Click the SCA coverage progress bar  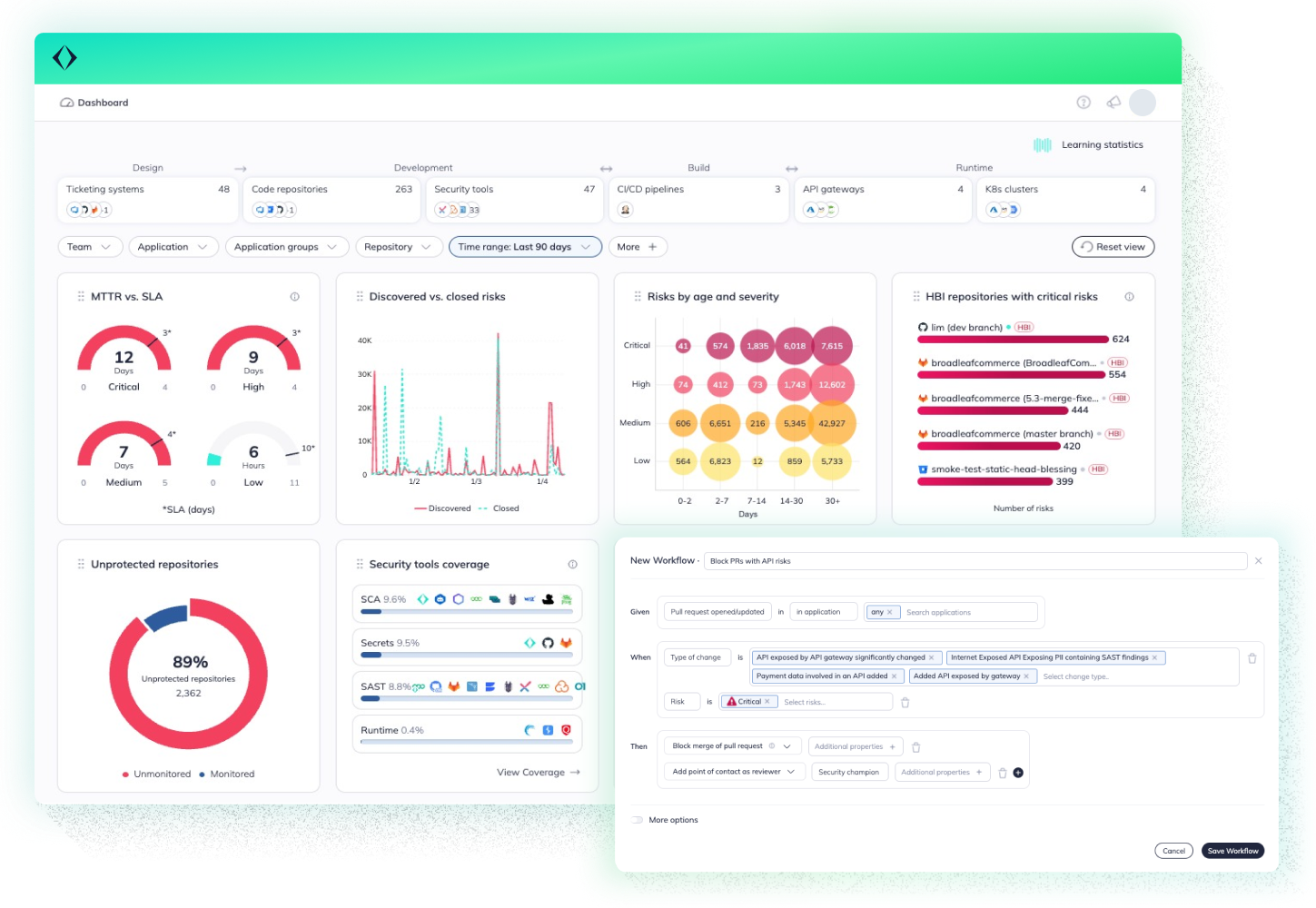point(467,612)
